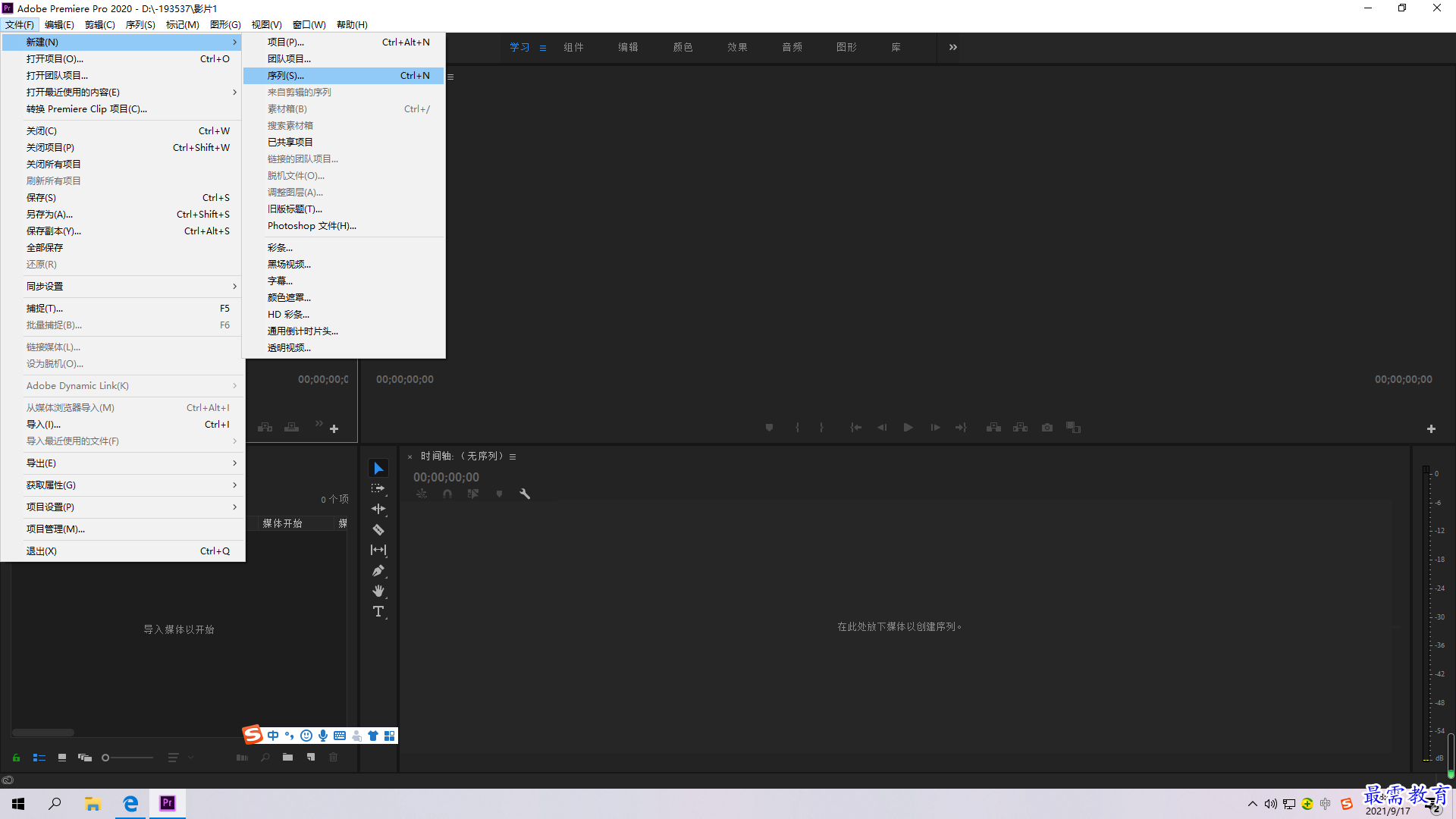Click project panel horizontal scrollbar

click(43, 733)
